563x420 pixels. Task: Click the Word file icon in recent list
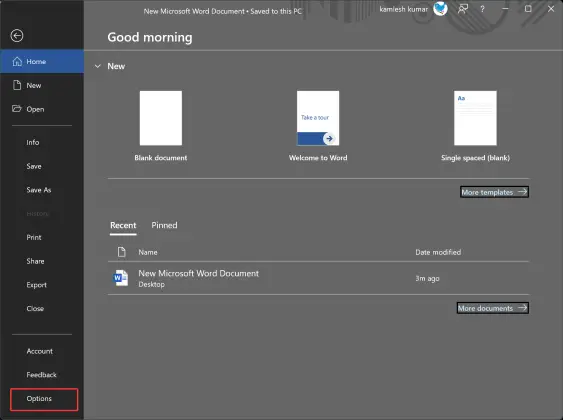(x=121, y=278)
